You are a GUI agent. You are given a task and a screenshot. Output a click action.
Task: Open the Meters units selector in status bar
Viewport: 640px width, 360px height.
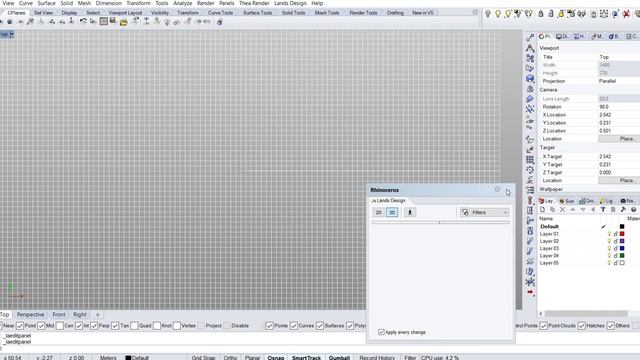108,358
